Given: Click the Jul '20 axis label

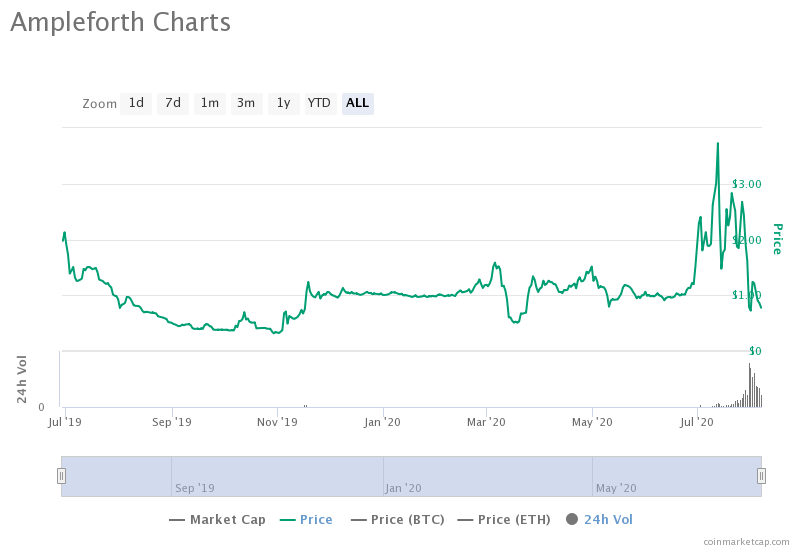Looking at the screenshot, I should click(697, 422).
